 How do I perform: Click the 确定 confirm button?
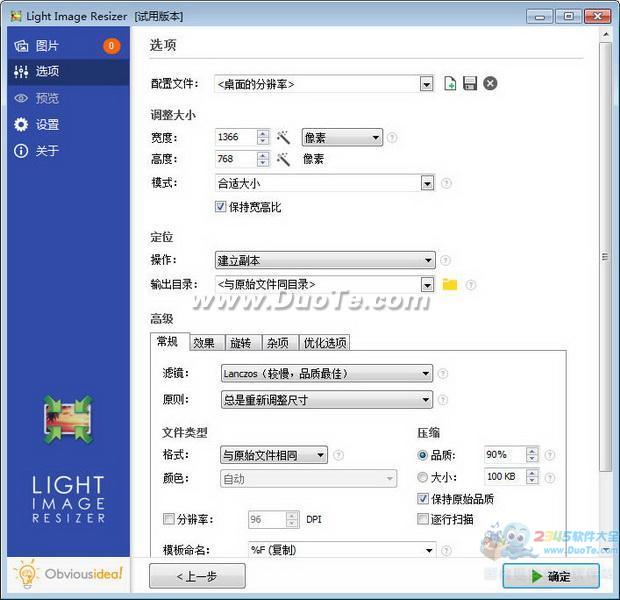[x=551, y=576]
